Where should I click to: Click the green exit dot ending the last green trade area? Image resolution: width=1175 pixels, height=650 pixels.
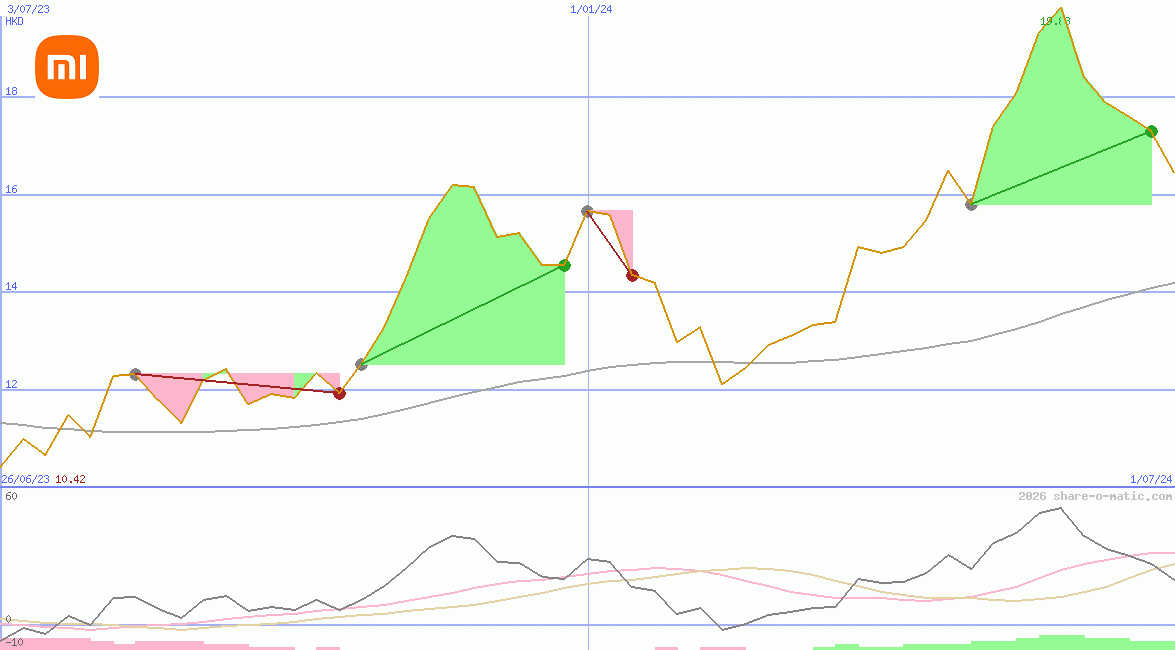click(x=1151, y=131)
